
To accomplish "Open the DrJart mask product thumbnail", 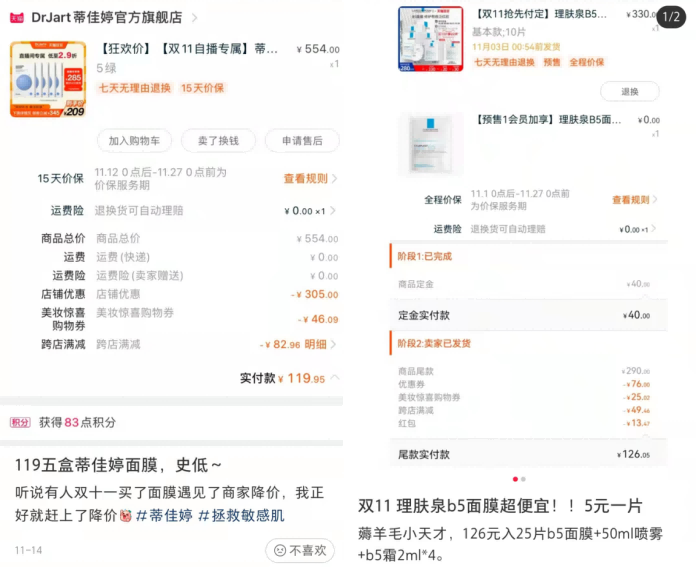I will (48, 80).
